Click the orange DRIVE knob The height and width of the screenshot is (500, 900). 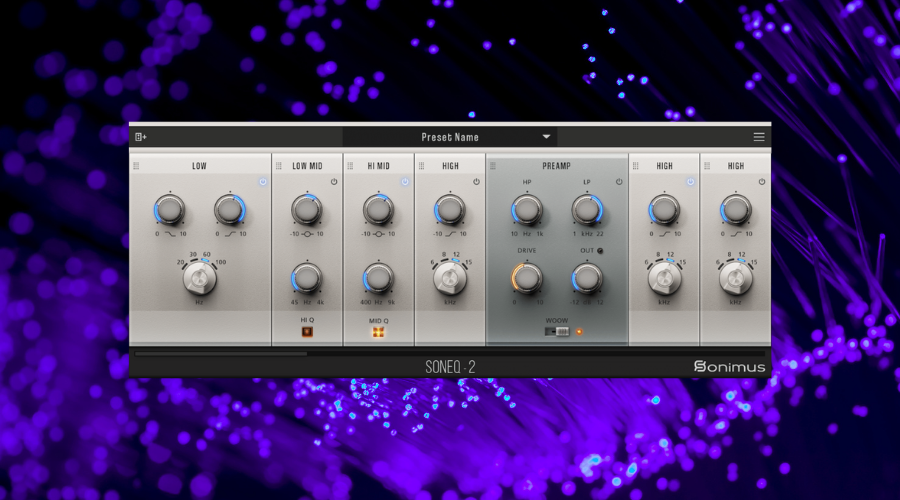pos(527,278)
